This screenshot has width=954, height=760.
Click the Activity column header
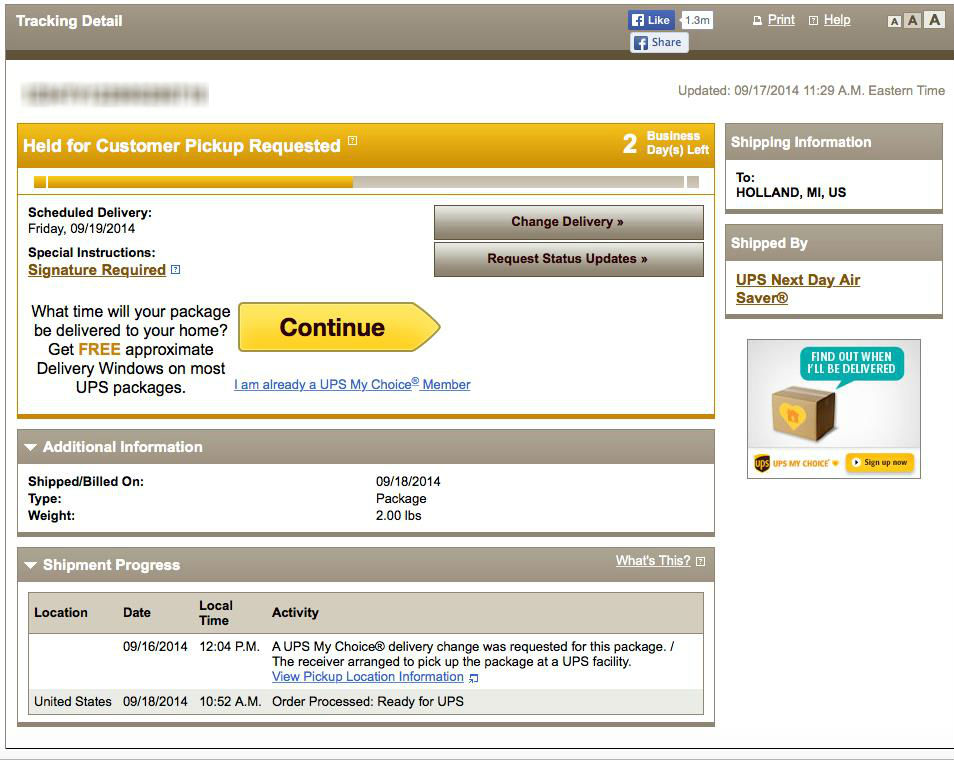click(x=295, y=613)
